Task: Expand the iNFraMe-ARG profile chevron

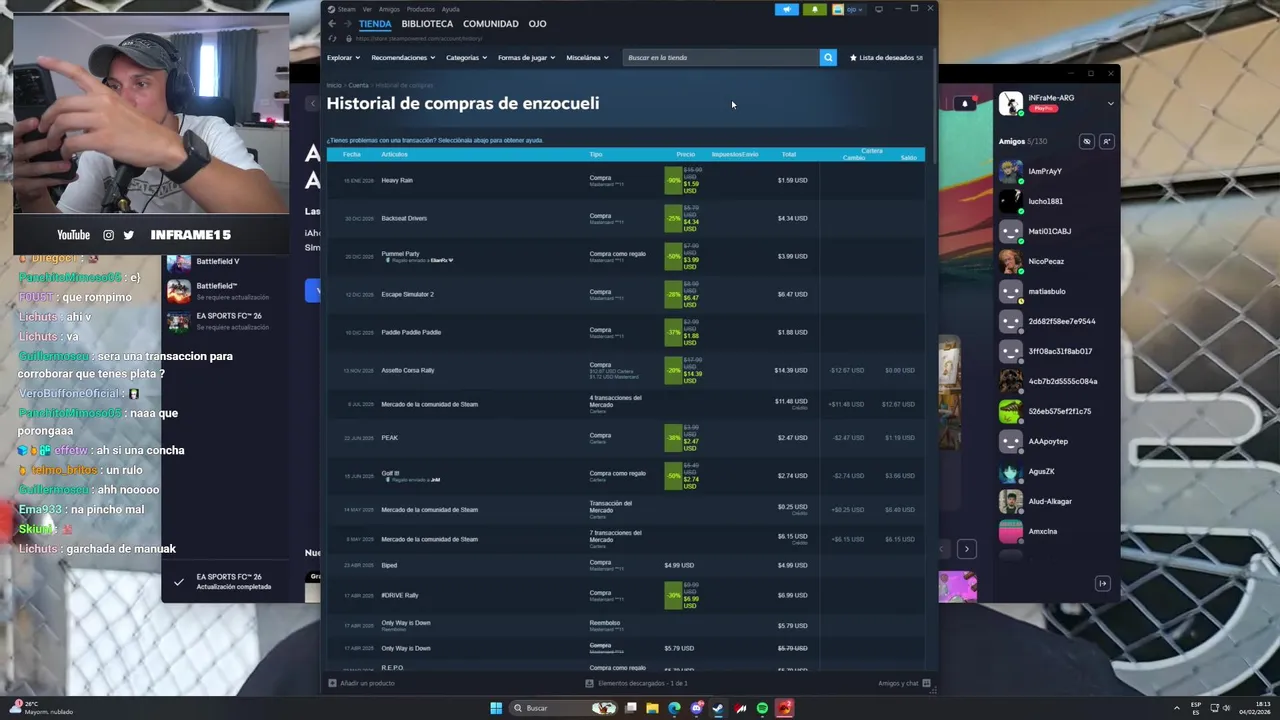Action: click(x=1110, y=102)
